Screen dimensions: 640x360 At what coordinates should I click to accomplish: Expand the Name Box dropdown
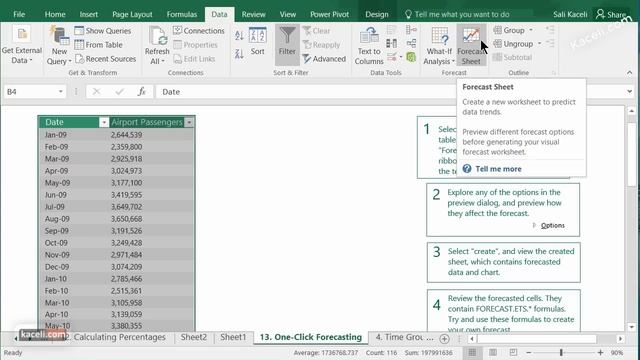pyautogui.click(x=60, y=92)
